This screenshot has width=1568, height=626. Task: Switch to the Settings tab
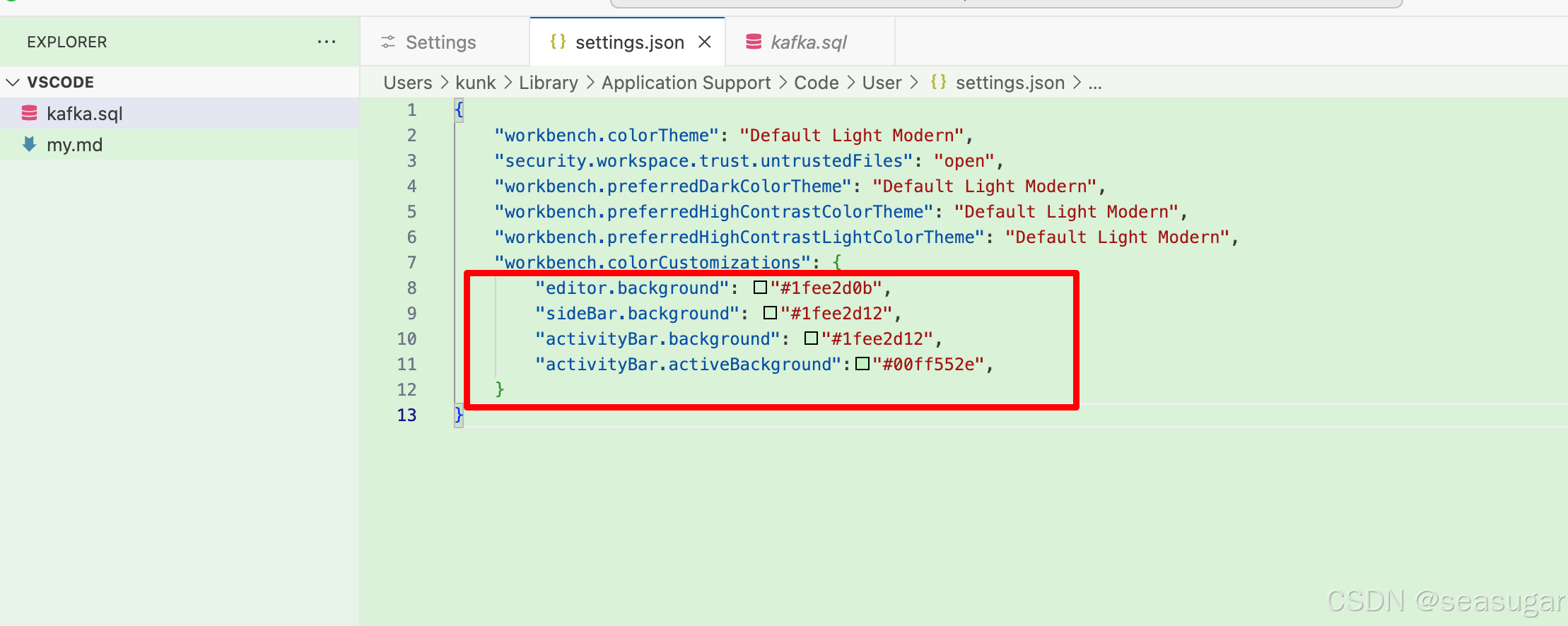click(445, 42)
